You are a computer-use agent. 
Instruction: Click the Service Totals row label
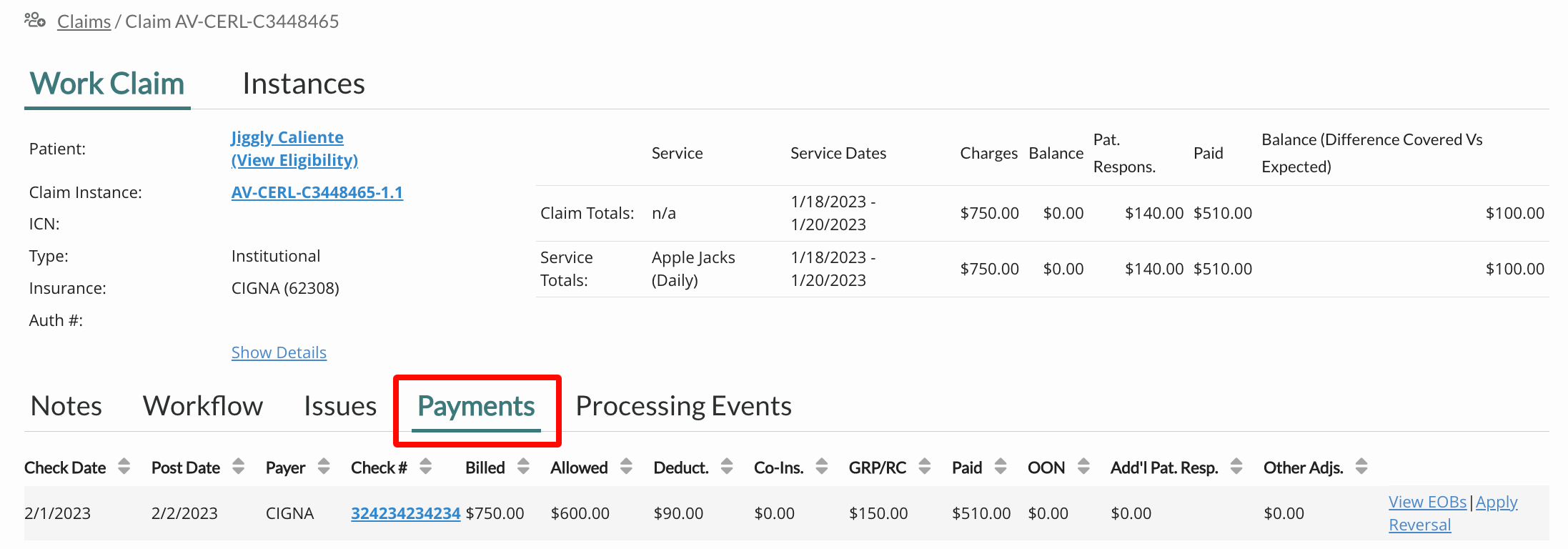point(566,269)
